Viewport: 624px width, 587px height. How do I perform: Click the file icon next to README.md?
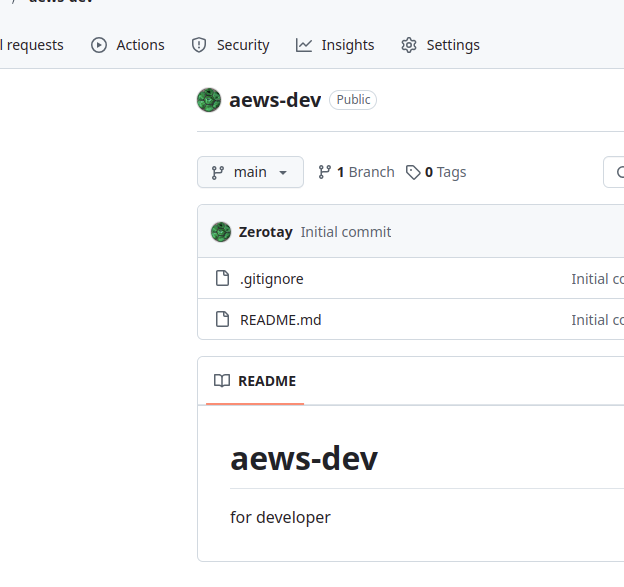click(222, 319)
